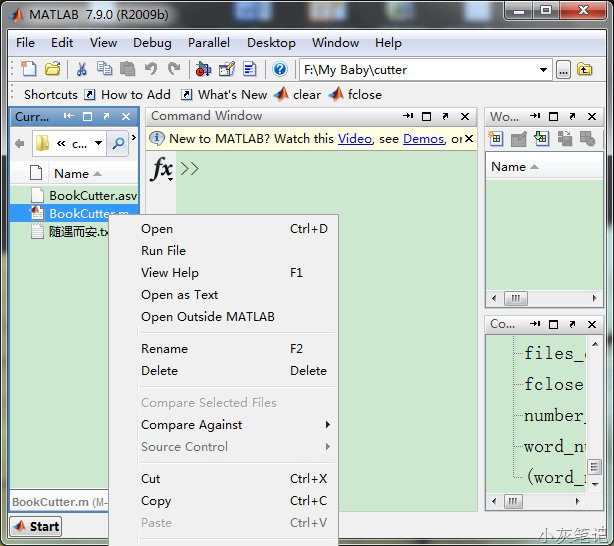Click the New M-File icon in toolbar
The image size is (614, 546).
pos(29,69)
